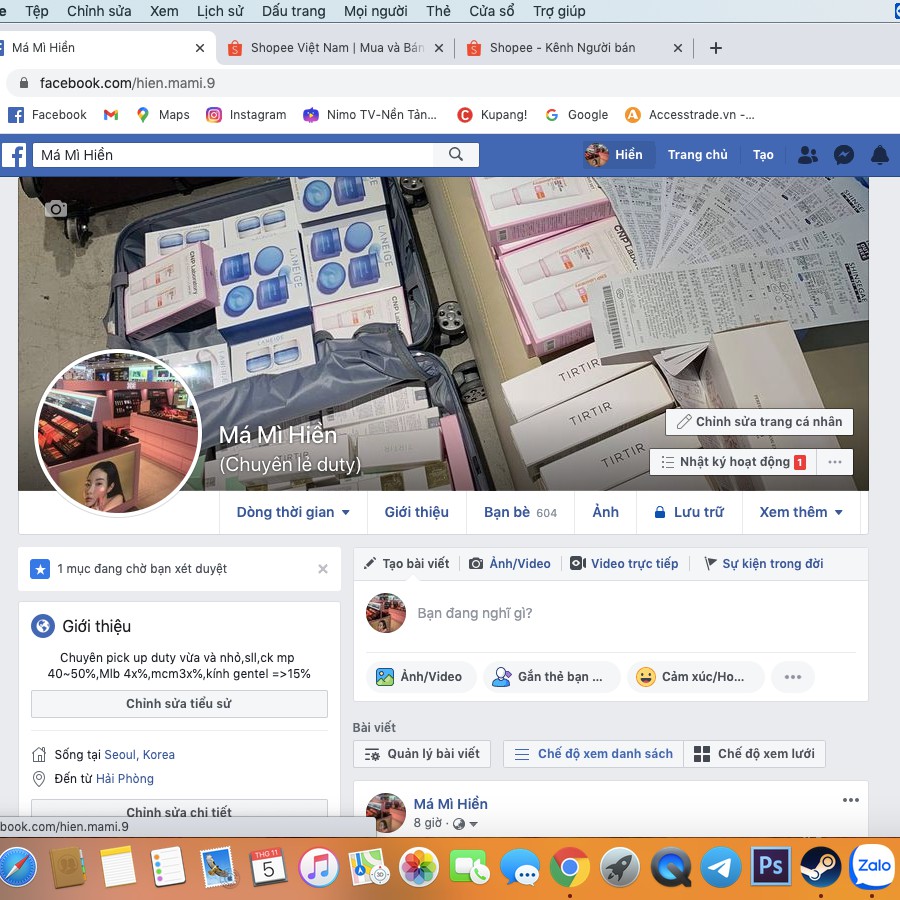Expand the Xem thêm profile menu
Screen dimensions: 900x900
801,512
